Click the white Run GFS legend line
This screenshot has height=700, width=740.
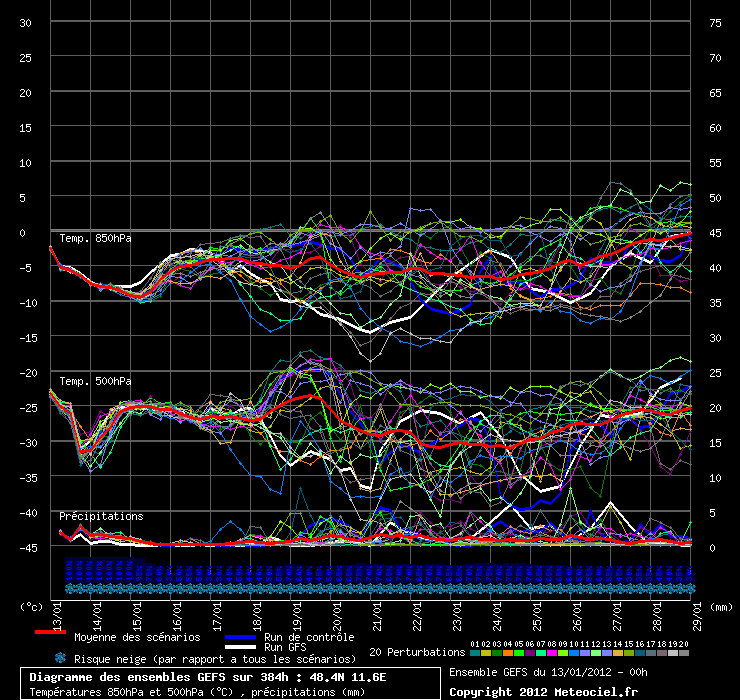241,647
